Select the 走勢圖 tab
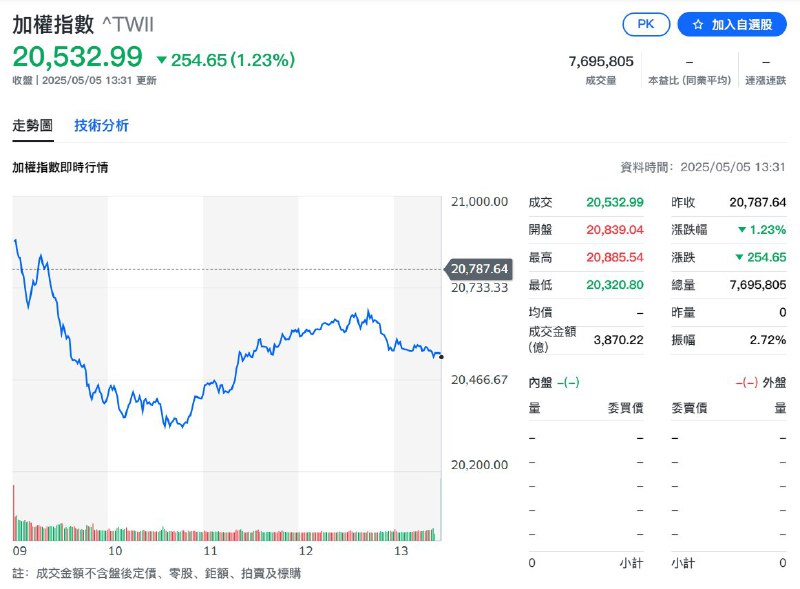Screen dimensions: 800x589 (34, 127)
